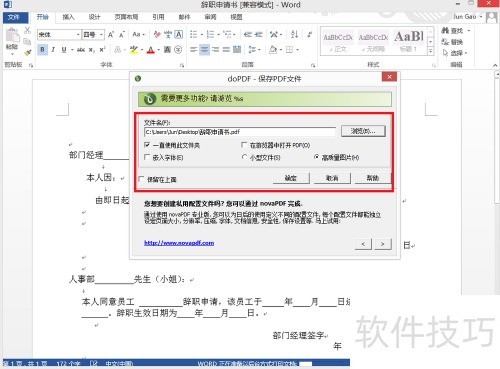Open the Change Case Aa dropdown
This screenshot has height=369, width=500.
click(138, 34)
